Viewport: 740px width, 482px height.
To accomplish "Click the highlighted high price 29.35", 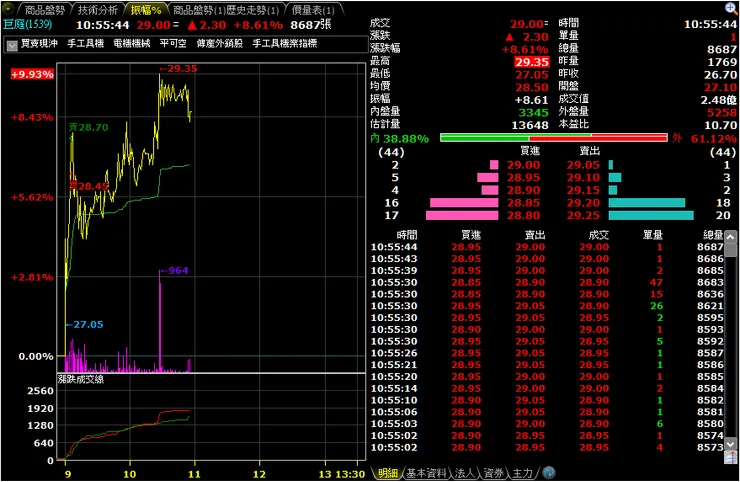I will point(532,62).
